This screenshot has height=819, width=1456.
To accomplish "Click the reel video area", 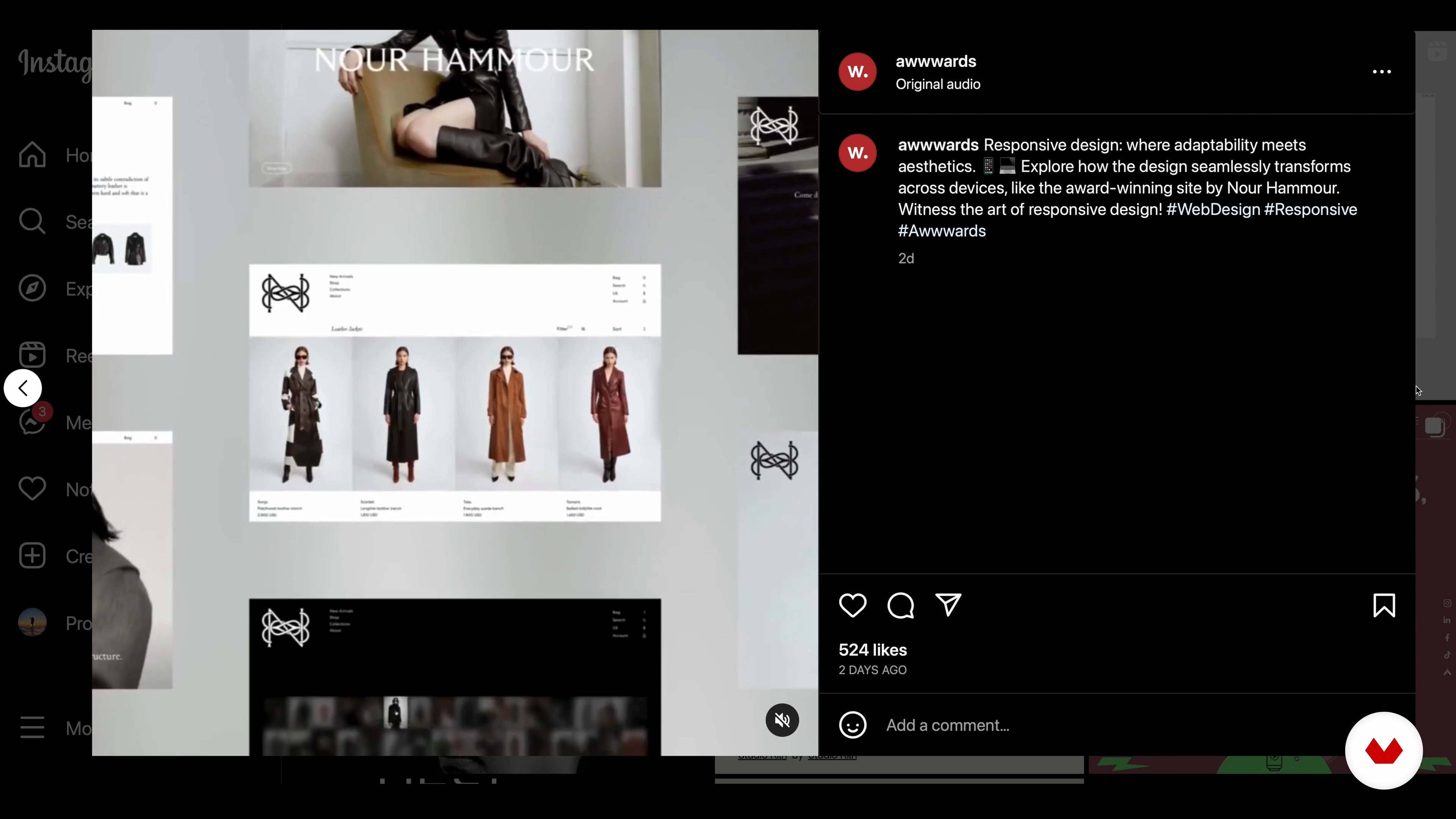I will [x=455, y=393].
